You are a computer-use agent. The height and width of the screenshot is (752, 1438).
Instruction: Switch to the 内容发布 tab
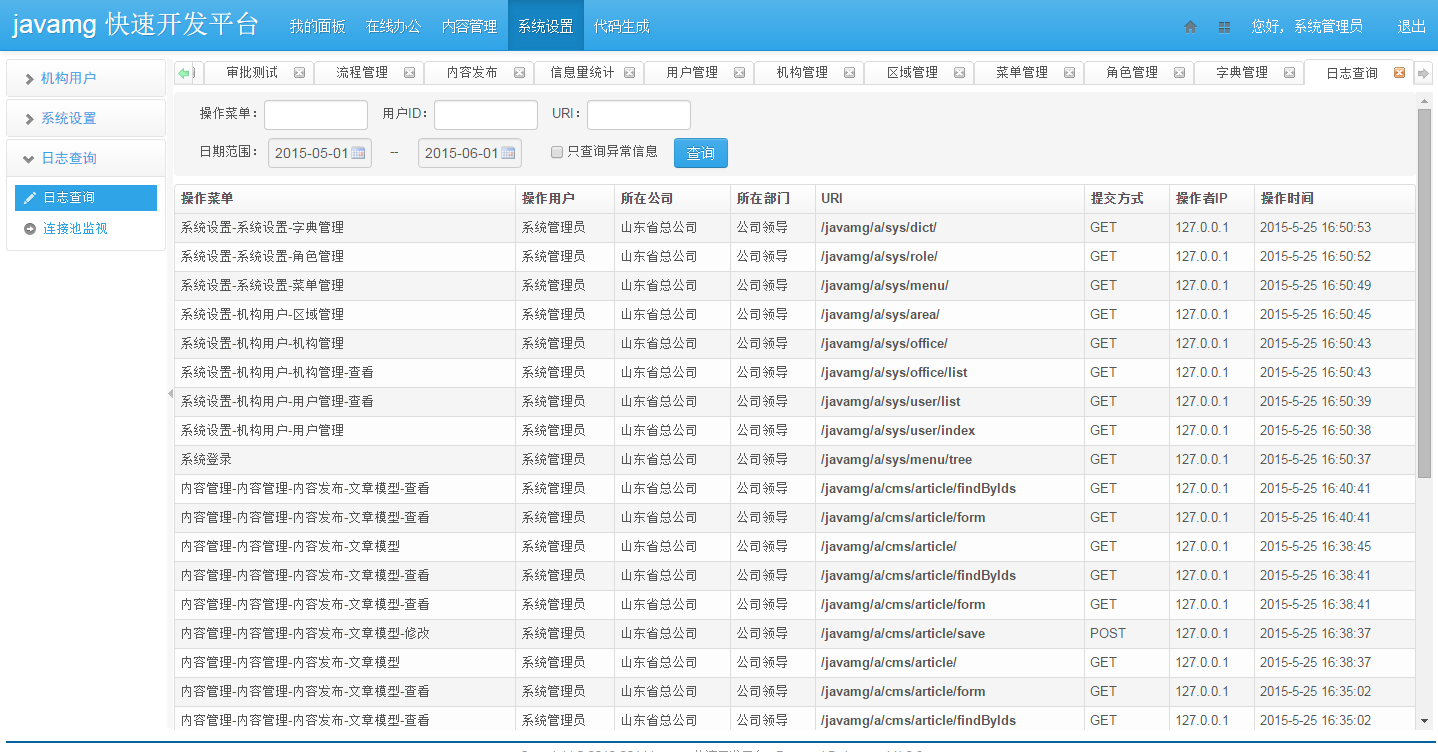click(x=472, y=72)
